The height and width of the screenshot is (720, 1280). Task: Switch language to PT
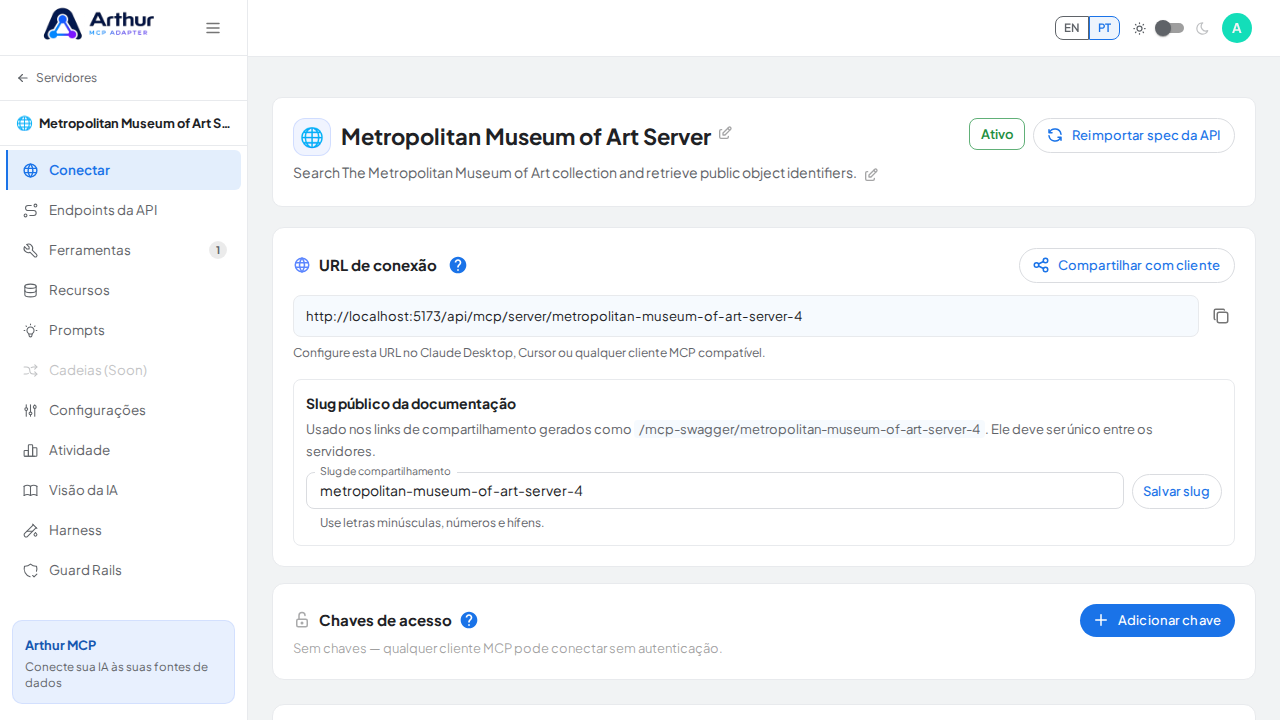[x=1104, y=28]
